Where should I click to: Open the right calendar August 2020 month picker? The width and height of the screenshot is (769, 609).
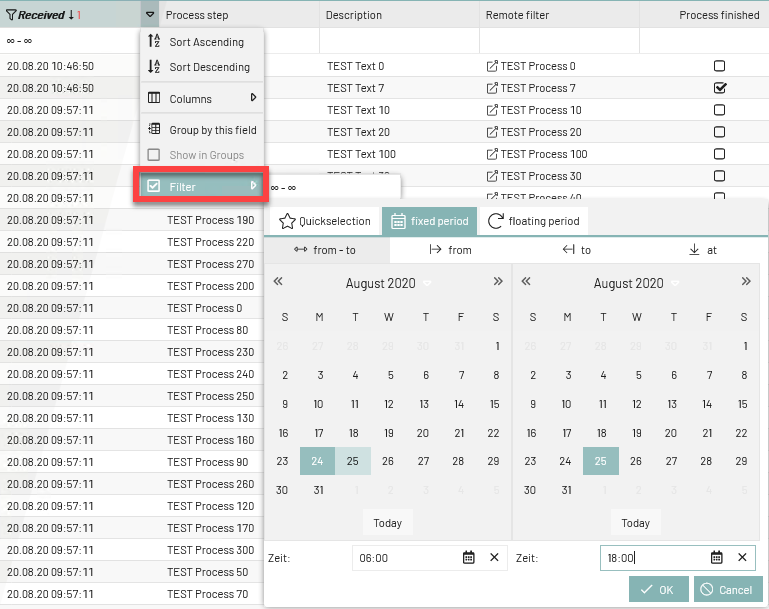tap(636, 283)
